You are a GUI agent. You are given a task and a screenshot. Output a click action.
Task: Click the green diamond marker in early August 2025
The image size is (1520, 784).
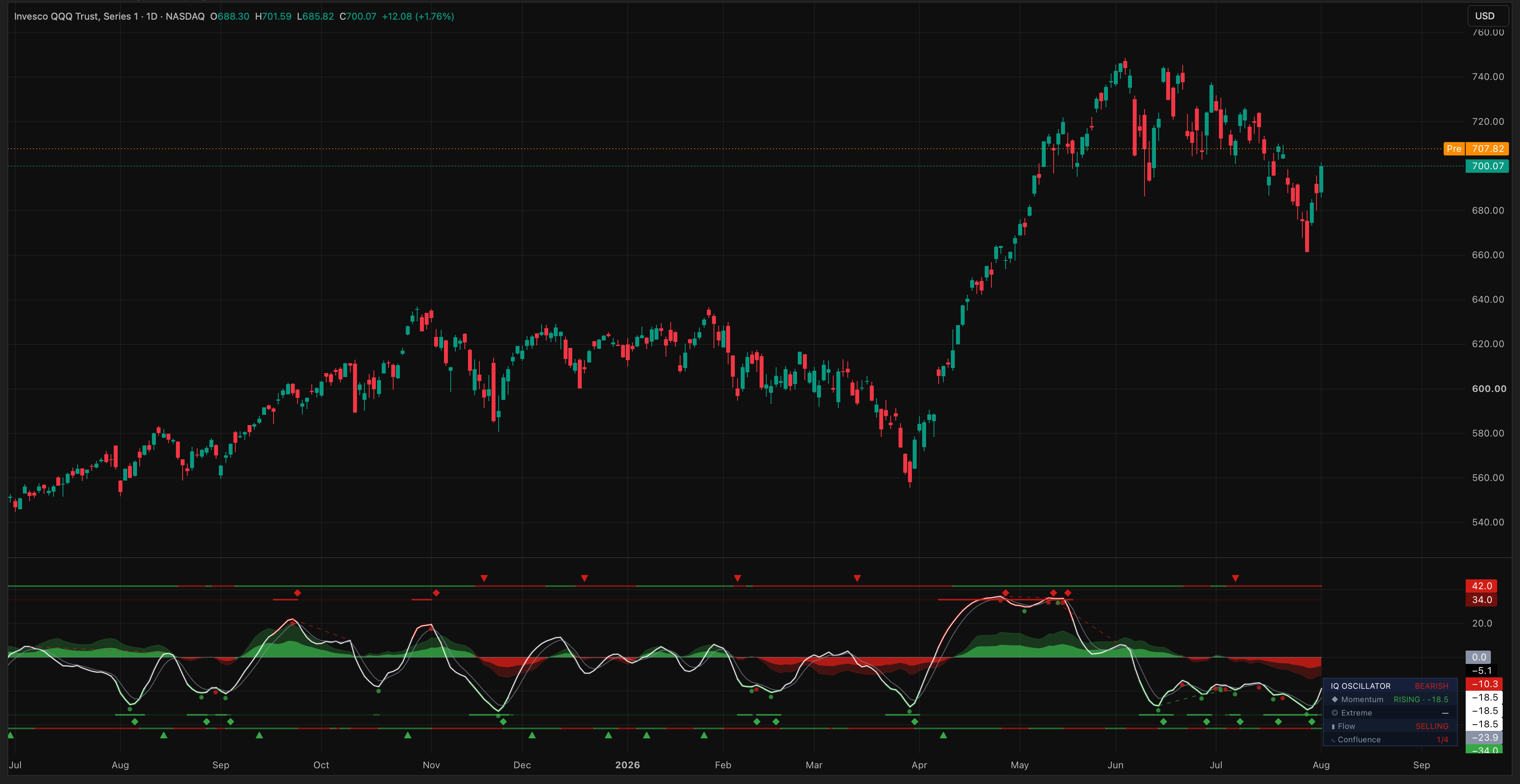(x=135, y=722)
